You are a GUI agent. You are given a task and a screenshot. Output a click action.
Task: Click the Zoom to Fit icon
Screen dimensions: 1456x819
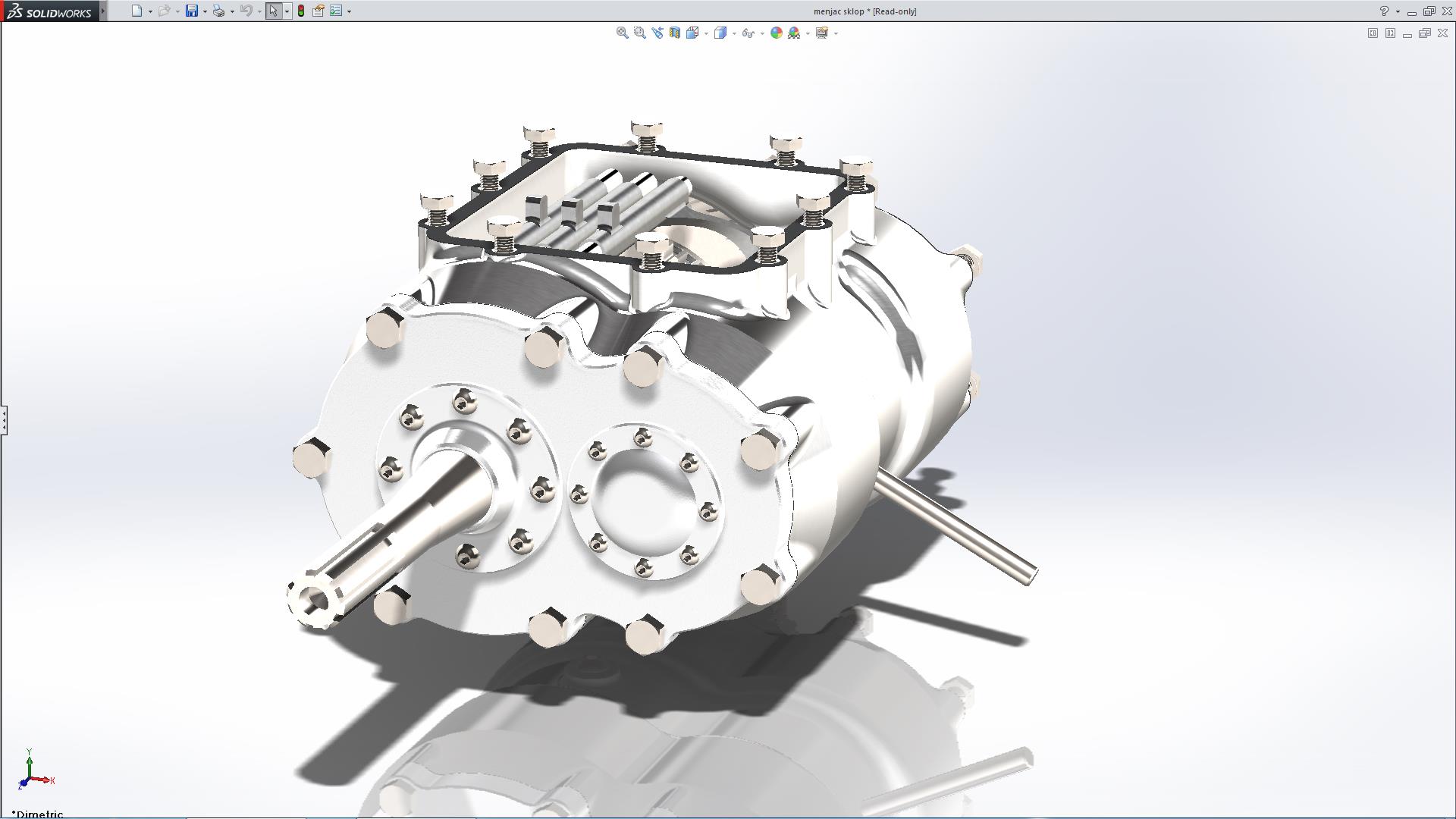click(x=622, y=33)
